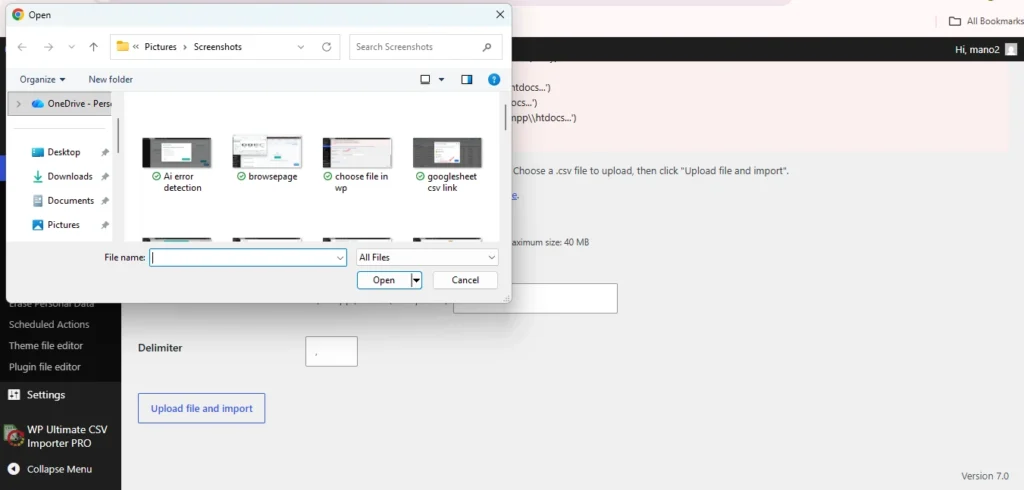Click the Pictures breadcrumb in address bar
This screenshot has width=1024, height=490.
(x=161, y=47)
